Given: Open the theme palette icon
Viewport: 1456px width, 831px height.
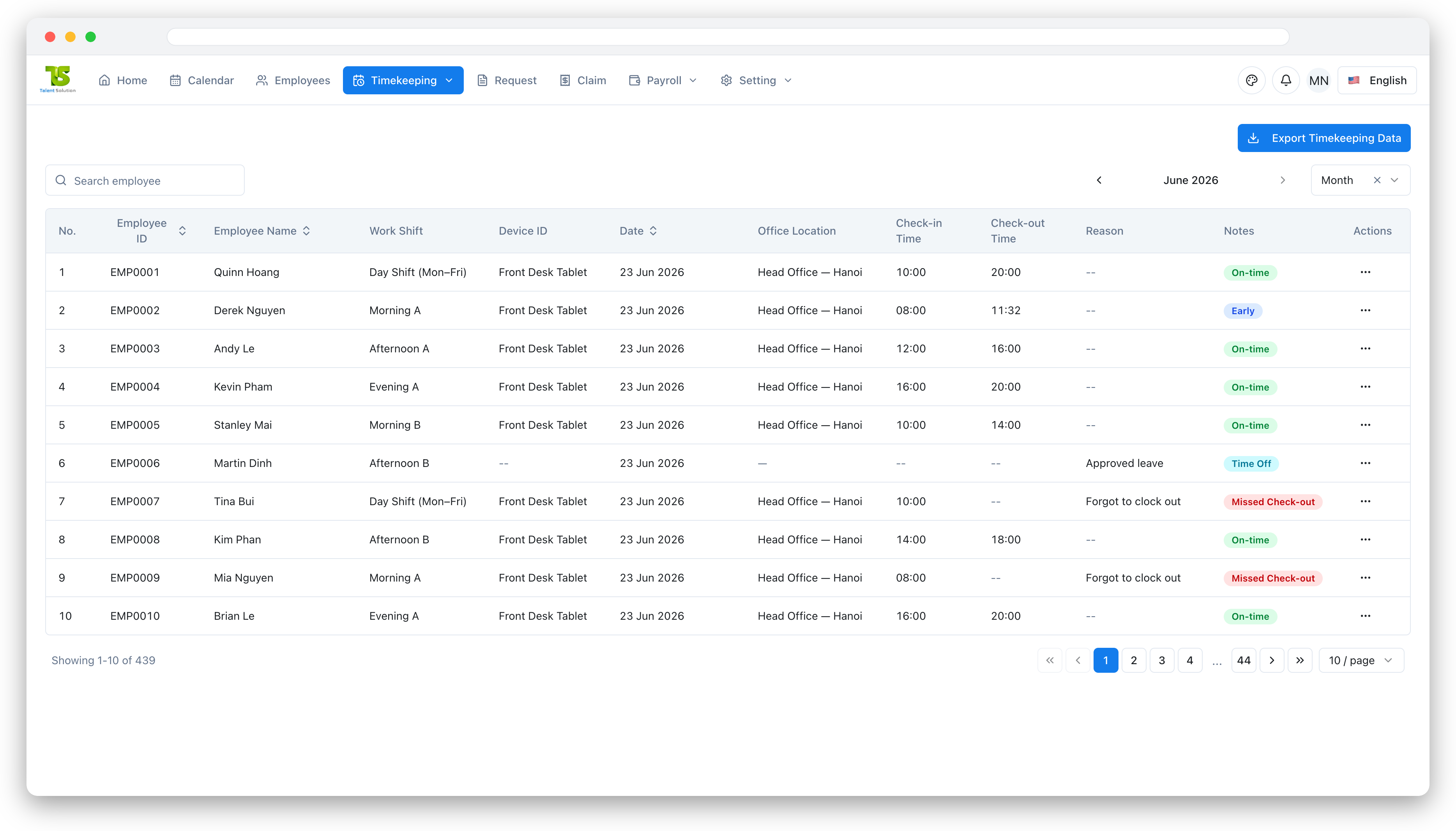Looking at the screenshot, I should point(1252,80).
